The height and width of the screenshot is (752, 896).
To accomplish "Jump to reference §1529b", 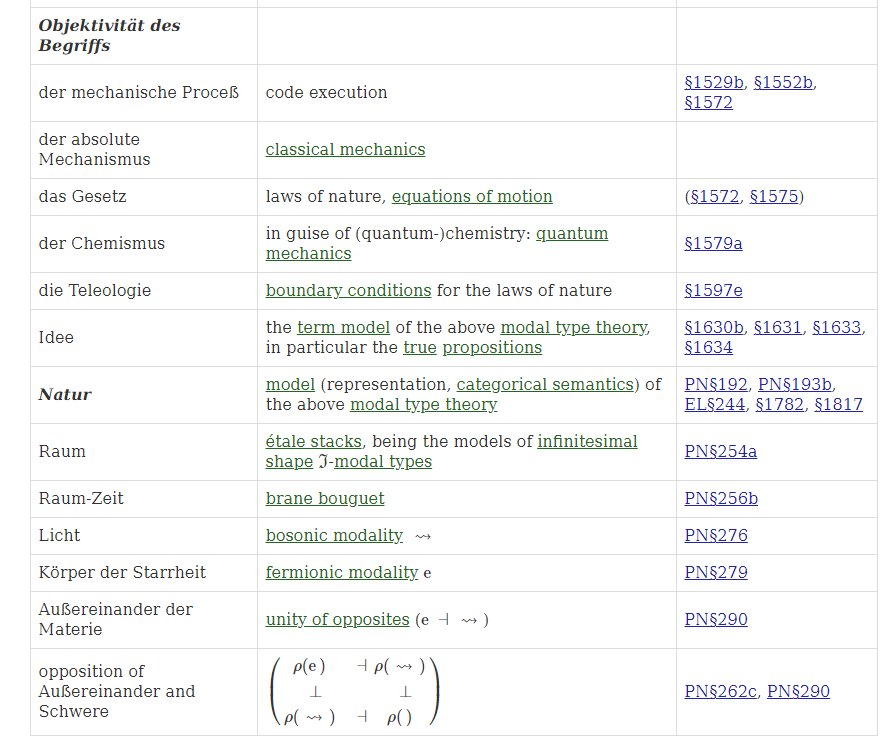I will click(x=714, y=83).
